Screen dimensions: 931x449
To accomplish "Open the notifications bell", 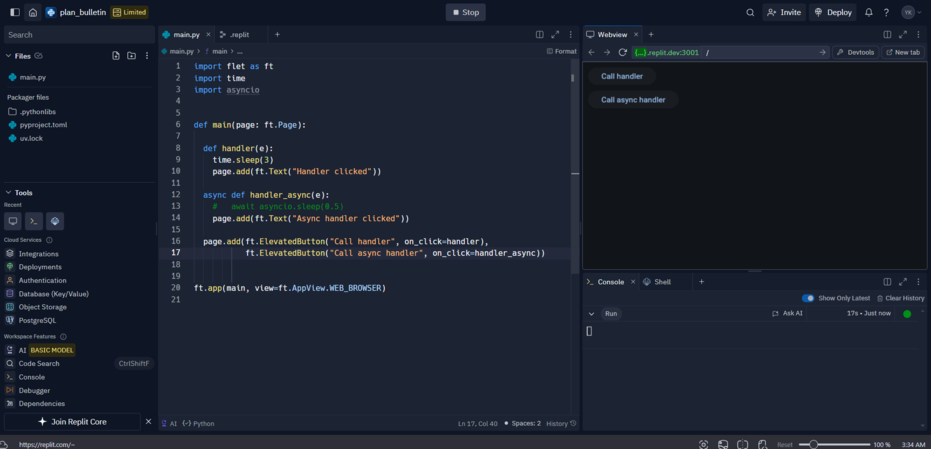I will coord(868,12).
